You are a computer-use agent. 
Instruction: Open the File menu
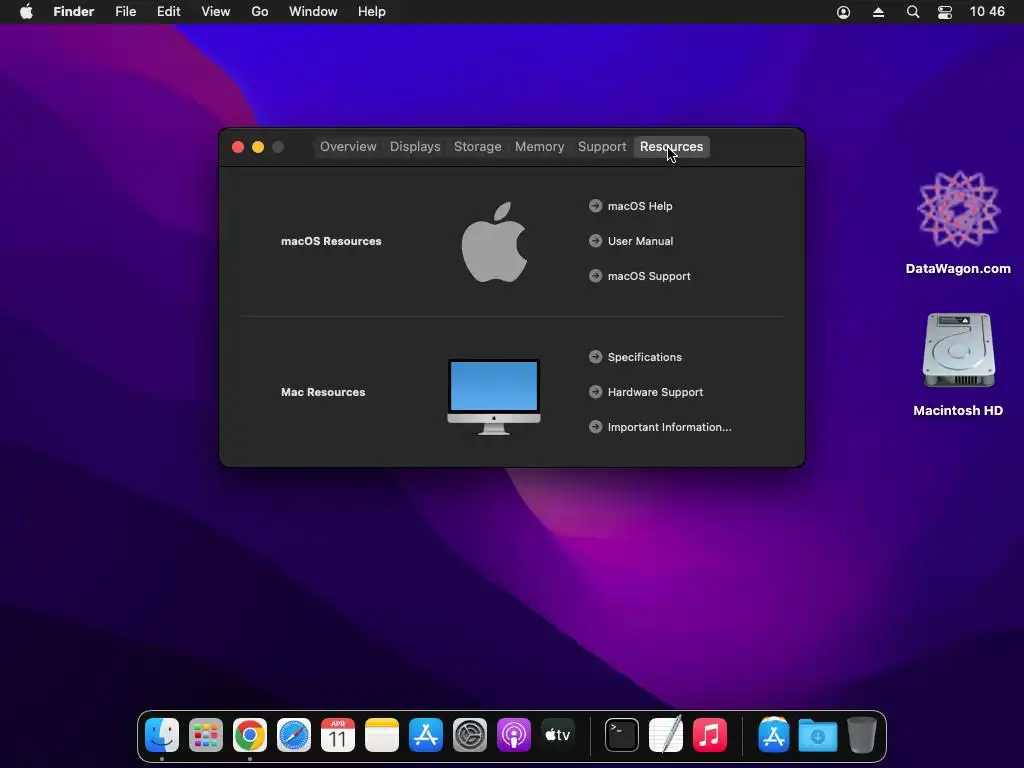pyautogui.click(x=125, y=12)
